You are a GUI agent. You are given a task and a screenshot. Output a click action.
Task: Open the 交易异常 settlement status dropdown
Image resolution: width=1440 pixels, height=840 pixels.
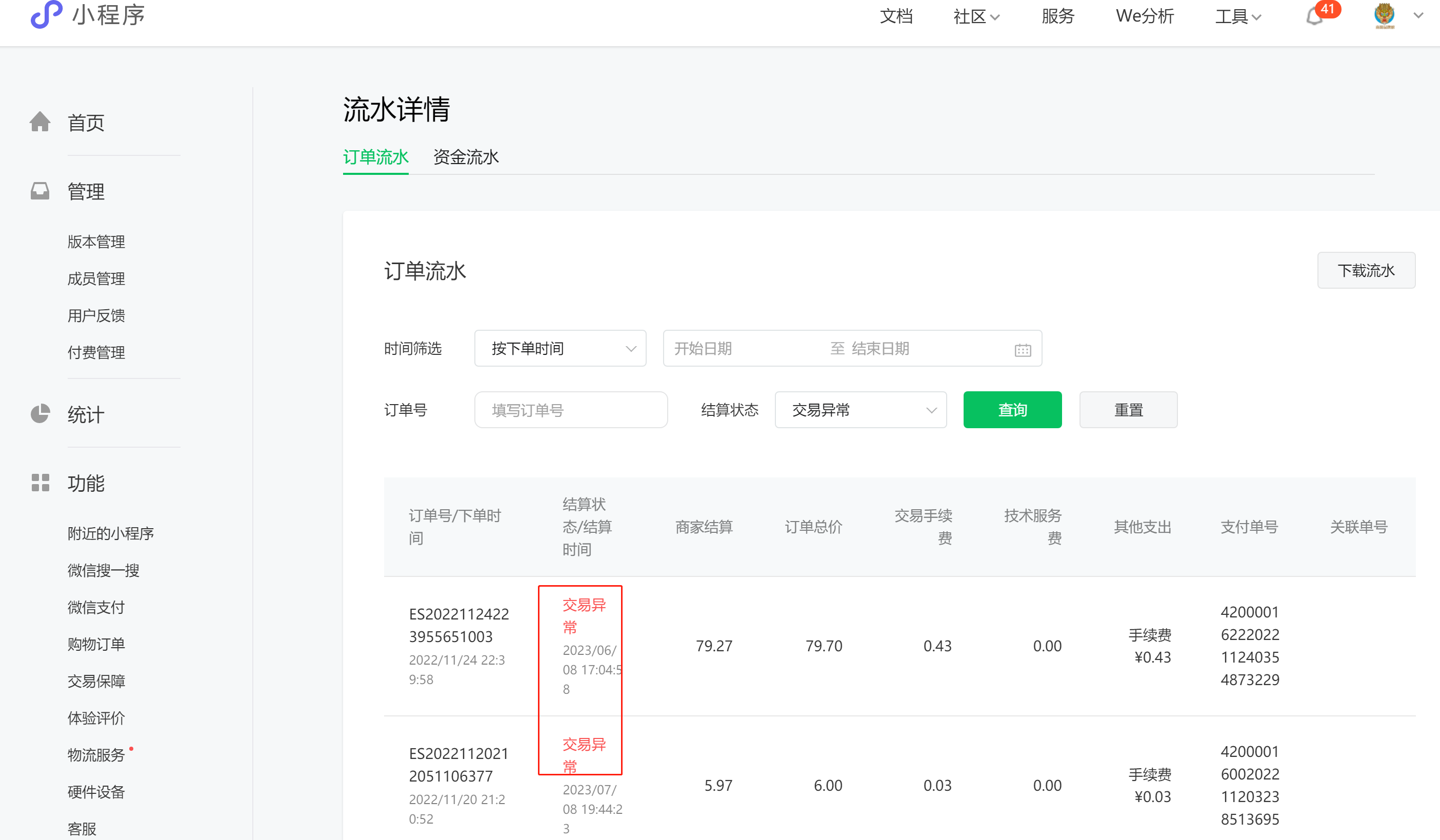pyautogui.click(x=861, y=410)
